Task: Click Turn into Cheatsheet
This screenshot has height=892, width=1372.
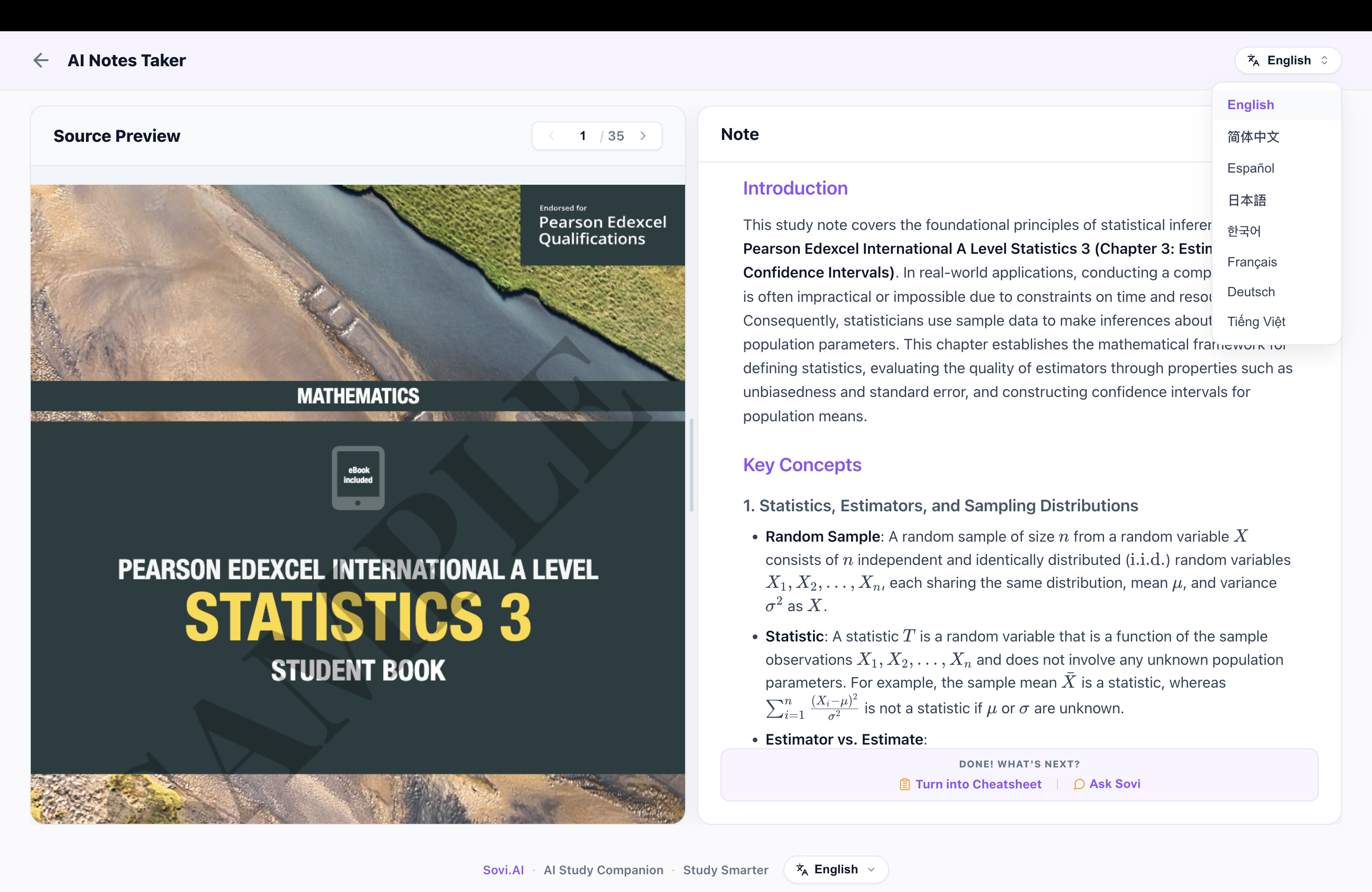Action: tap(971, 784)
